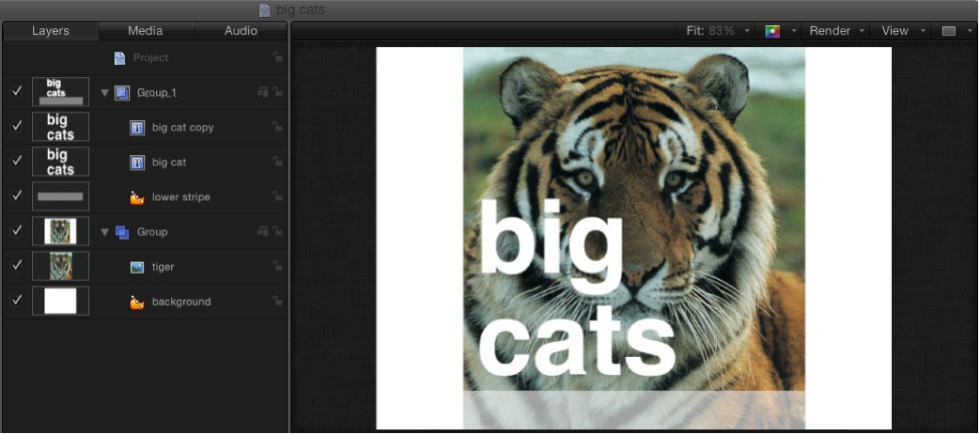Lock the big cat layer

(277, 162)
